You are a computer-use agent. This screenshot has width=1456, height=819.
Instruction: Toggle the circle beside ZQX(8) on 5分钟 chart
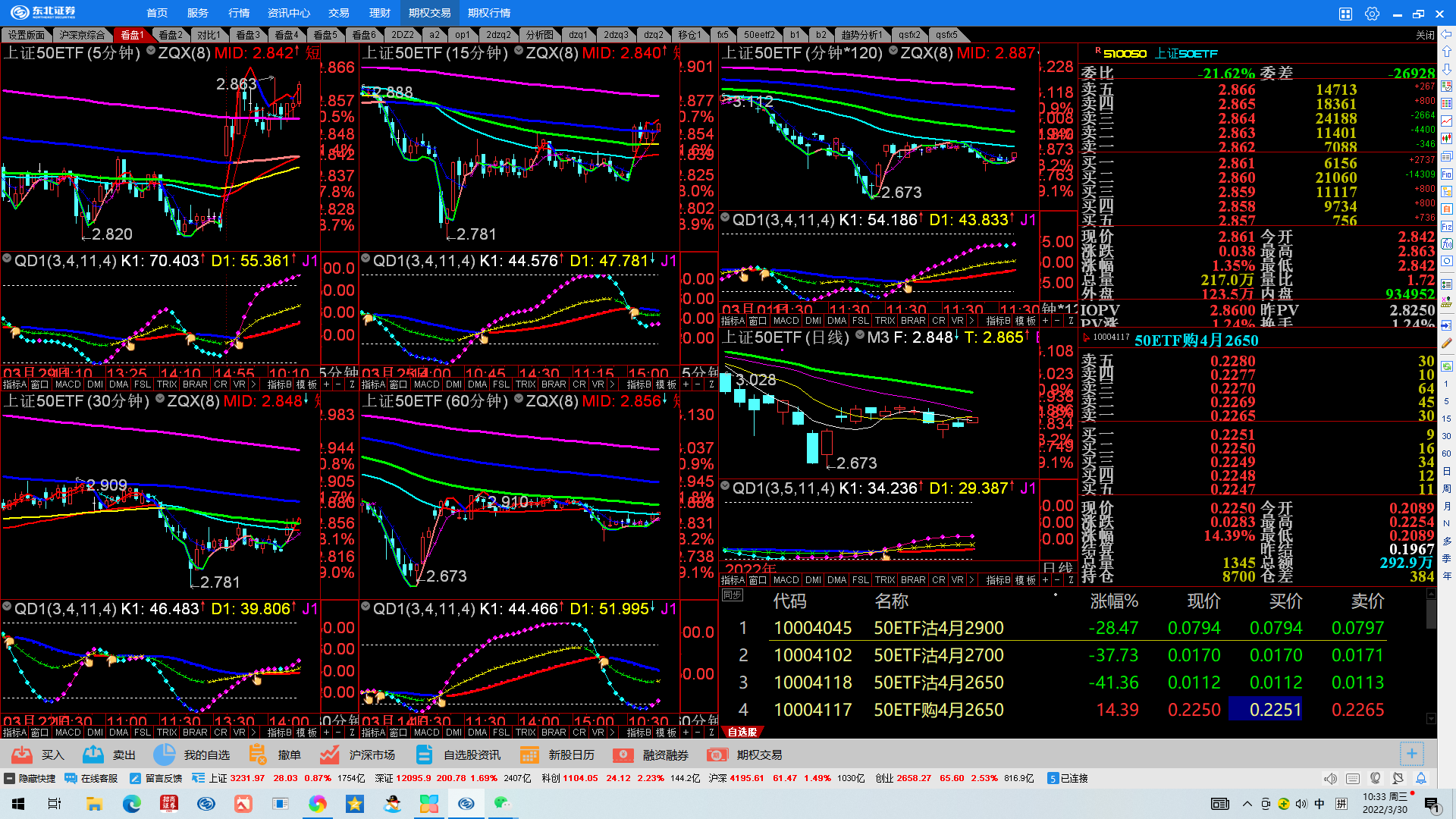151,51
